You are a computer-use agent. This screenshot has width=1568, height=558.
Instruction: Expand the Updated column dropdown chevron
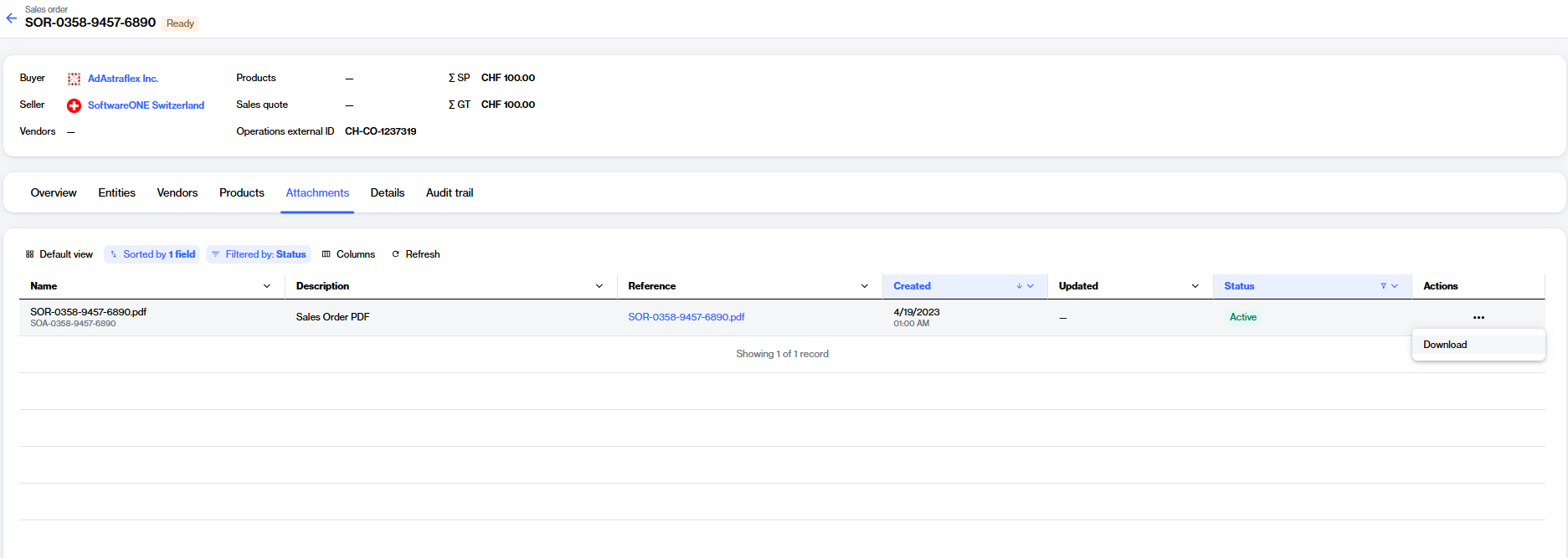[1195, 286]
